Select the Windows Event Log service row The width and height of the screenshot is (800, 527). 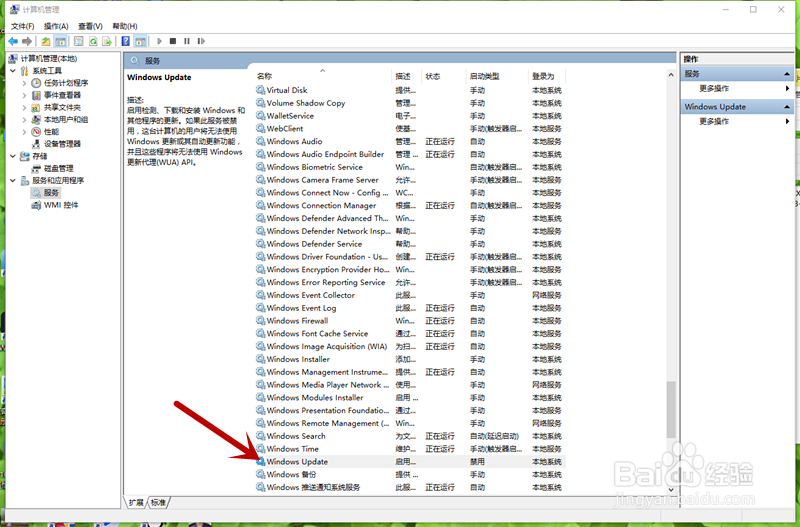pyautogui.click(x=410, y=308)
